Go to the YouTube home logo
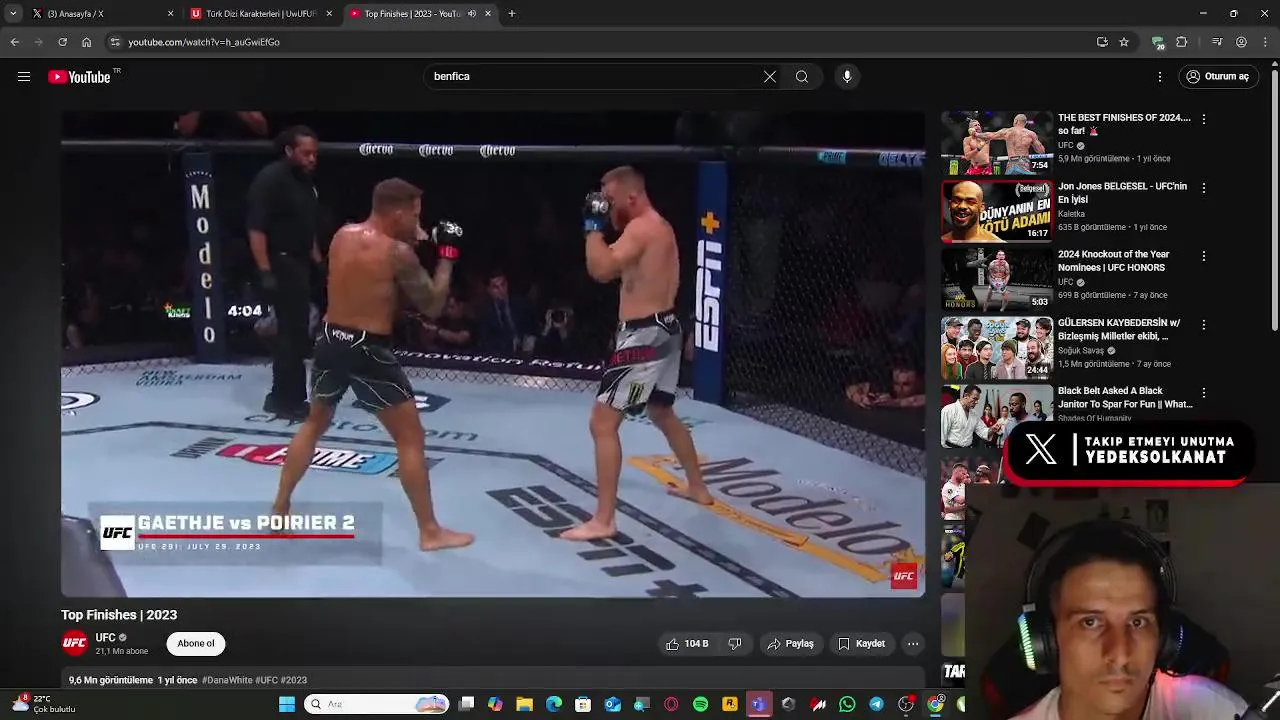 pyautogui.click(x=80, y=77)
